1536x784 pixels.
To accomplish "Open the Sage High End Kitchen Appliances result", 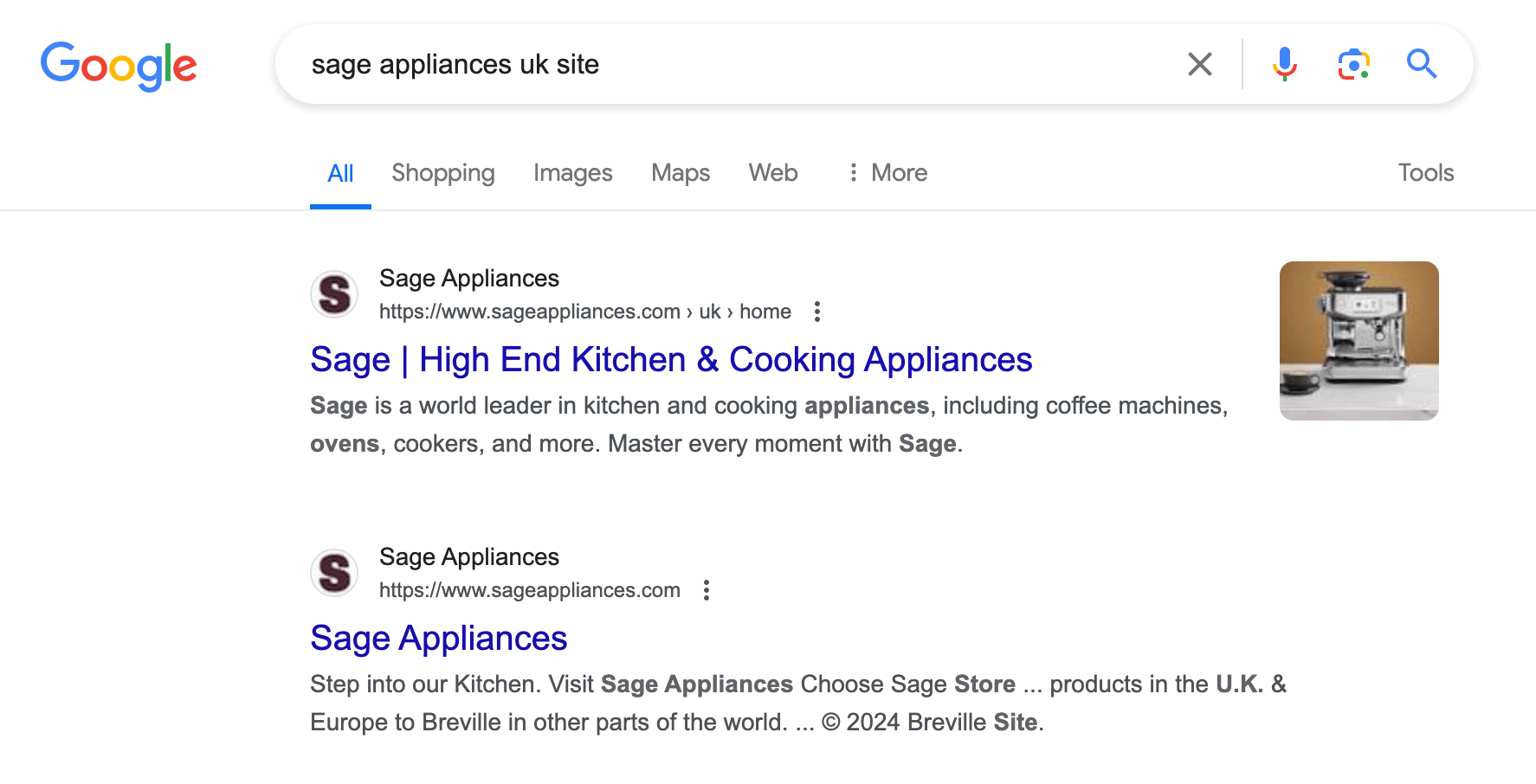I will [x=671, y=359].
